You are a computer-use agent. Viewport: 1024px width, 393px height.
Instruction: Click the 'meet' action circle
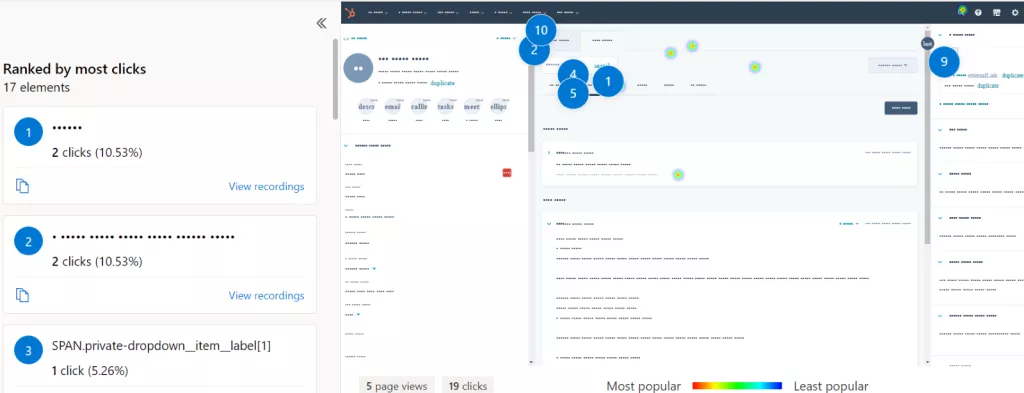pyautogui.click(x=472, y=106)
